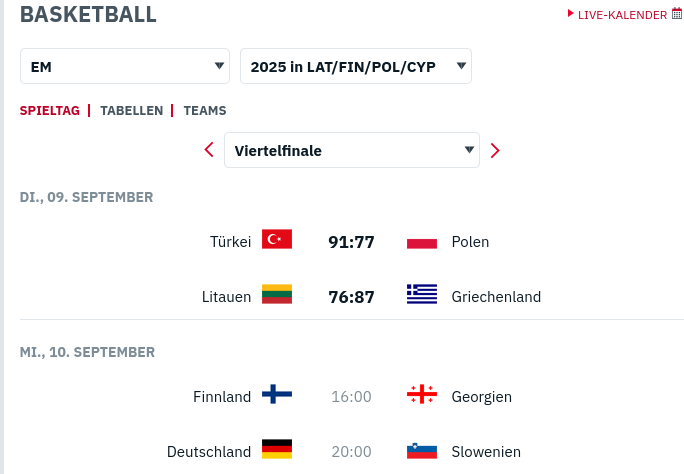
Task: Click the Turkey flag icon
Action: tap(277, 239)
